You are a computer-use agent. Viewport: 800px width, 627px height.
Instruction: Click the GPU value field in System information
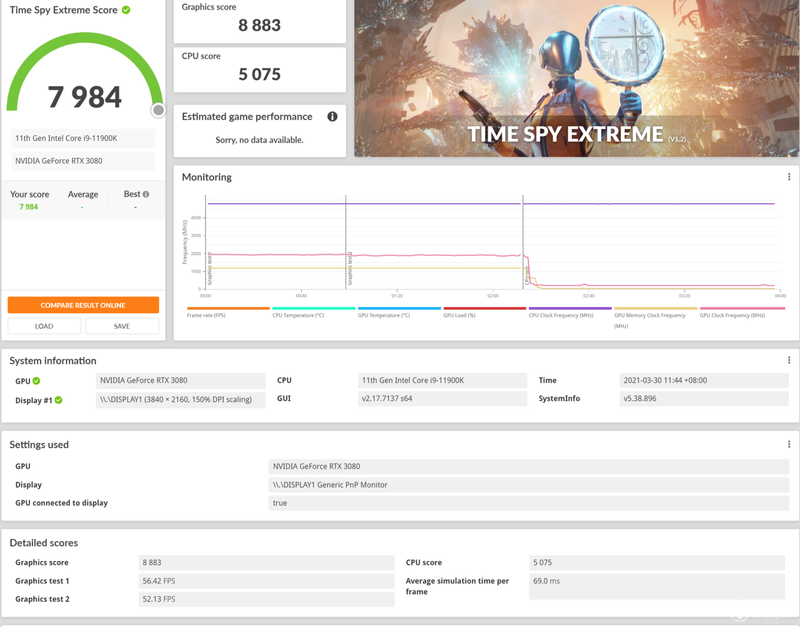(181, 381)
